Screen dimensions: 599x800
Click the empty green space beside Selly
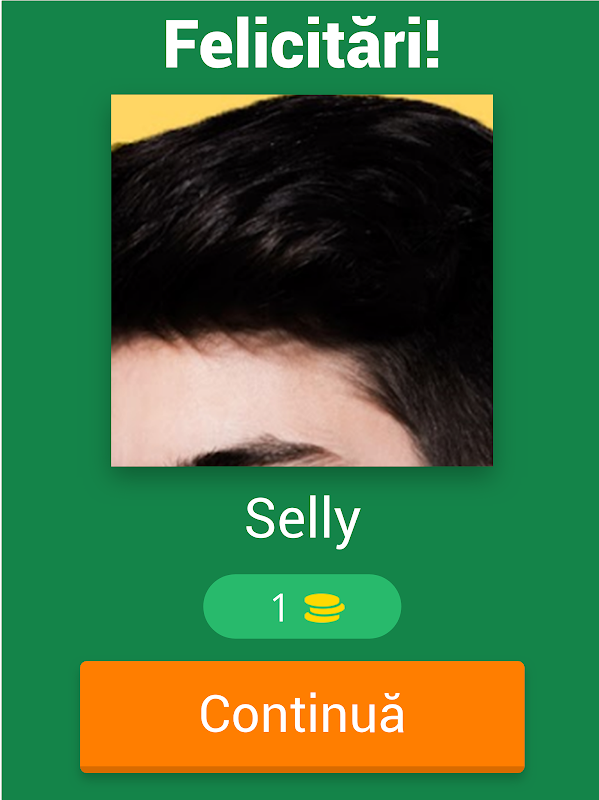[x=459, y=520]
